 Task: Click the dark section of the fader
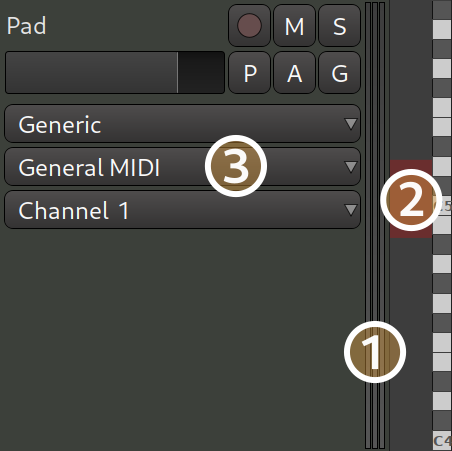[x=201, y=73]
